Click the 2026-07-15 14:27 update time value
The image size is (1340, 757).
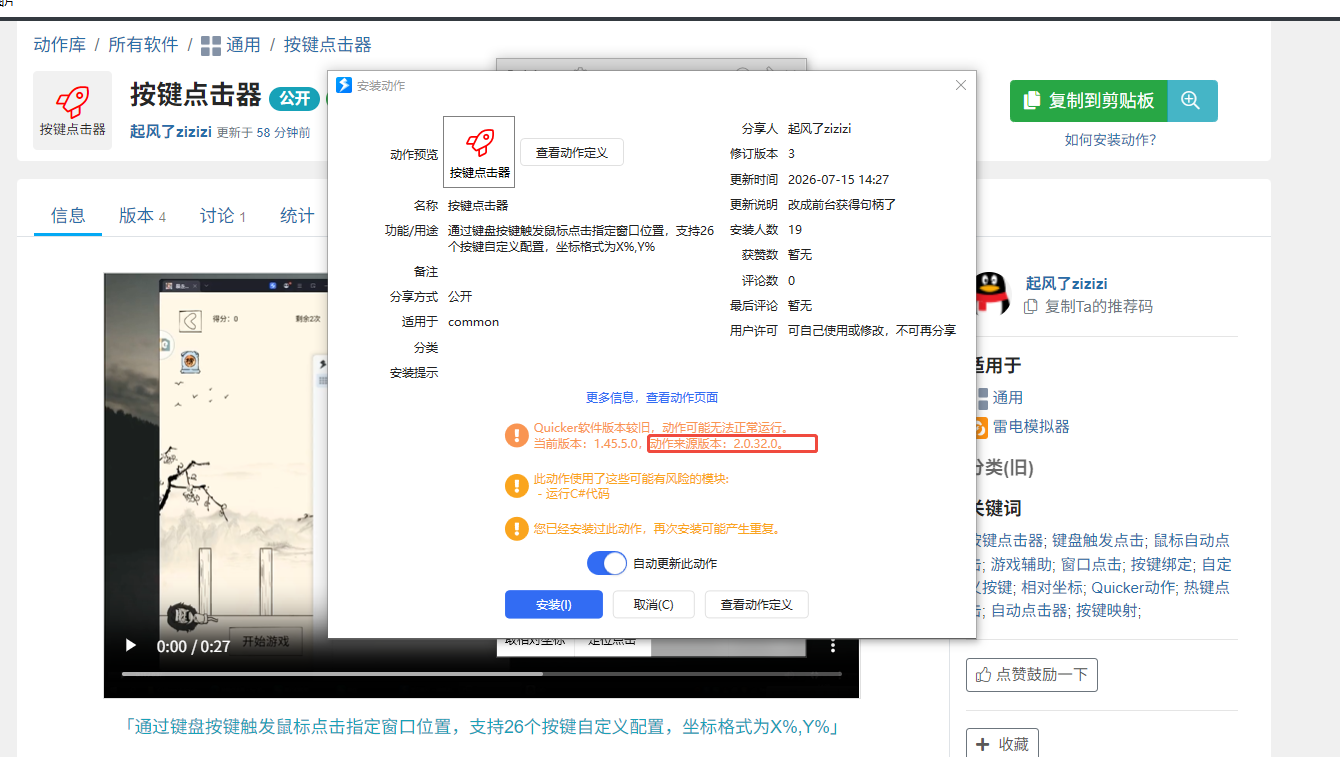[x=838, y=180]
